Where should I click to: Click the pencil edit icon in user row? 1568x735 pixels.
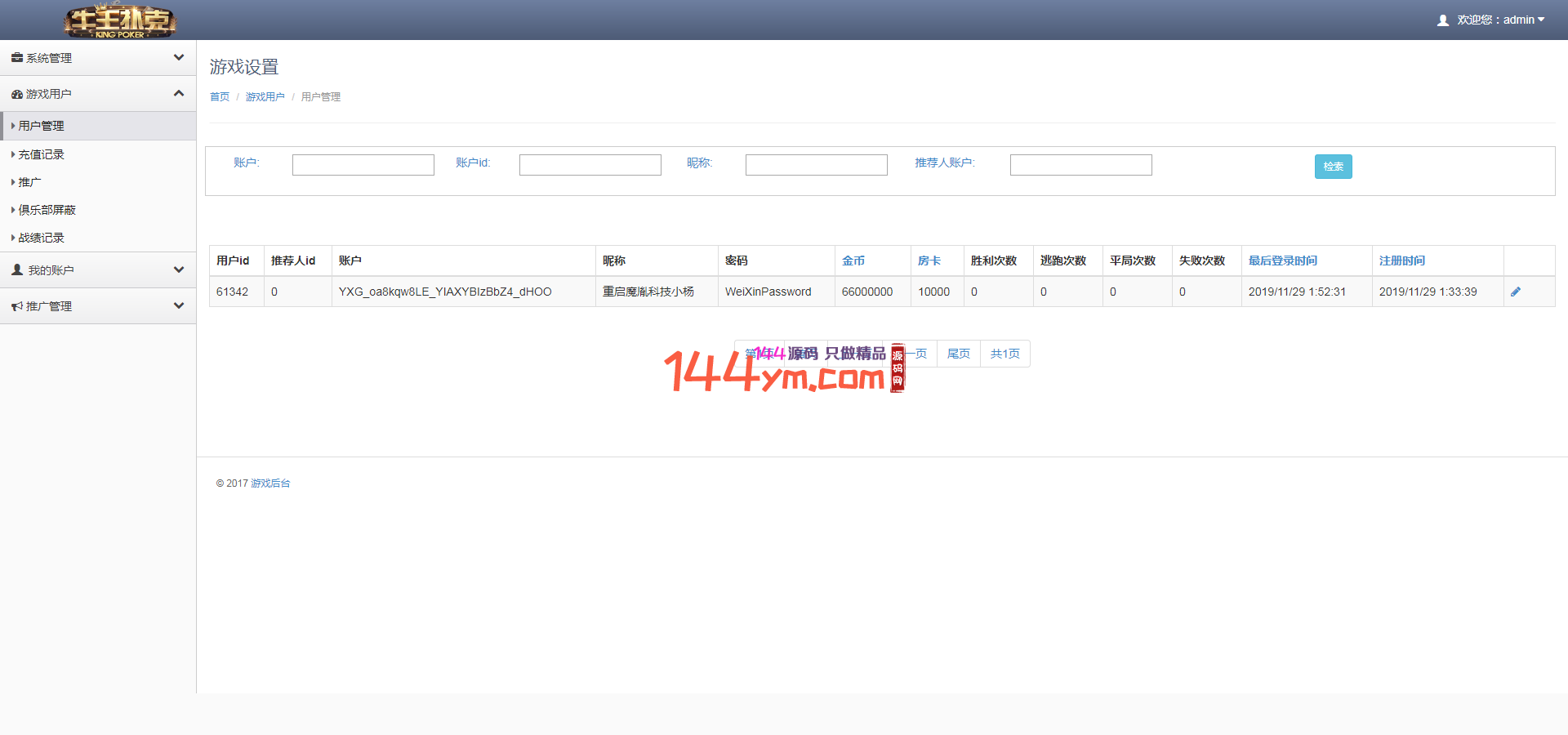(x=1515, y=292)
